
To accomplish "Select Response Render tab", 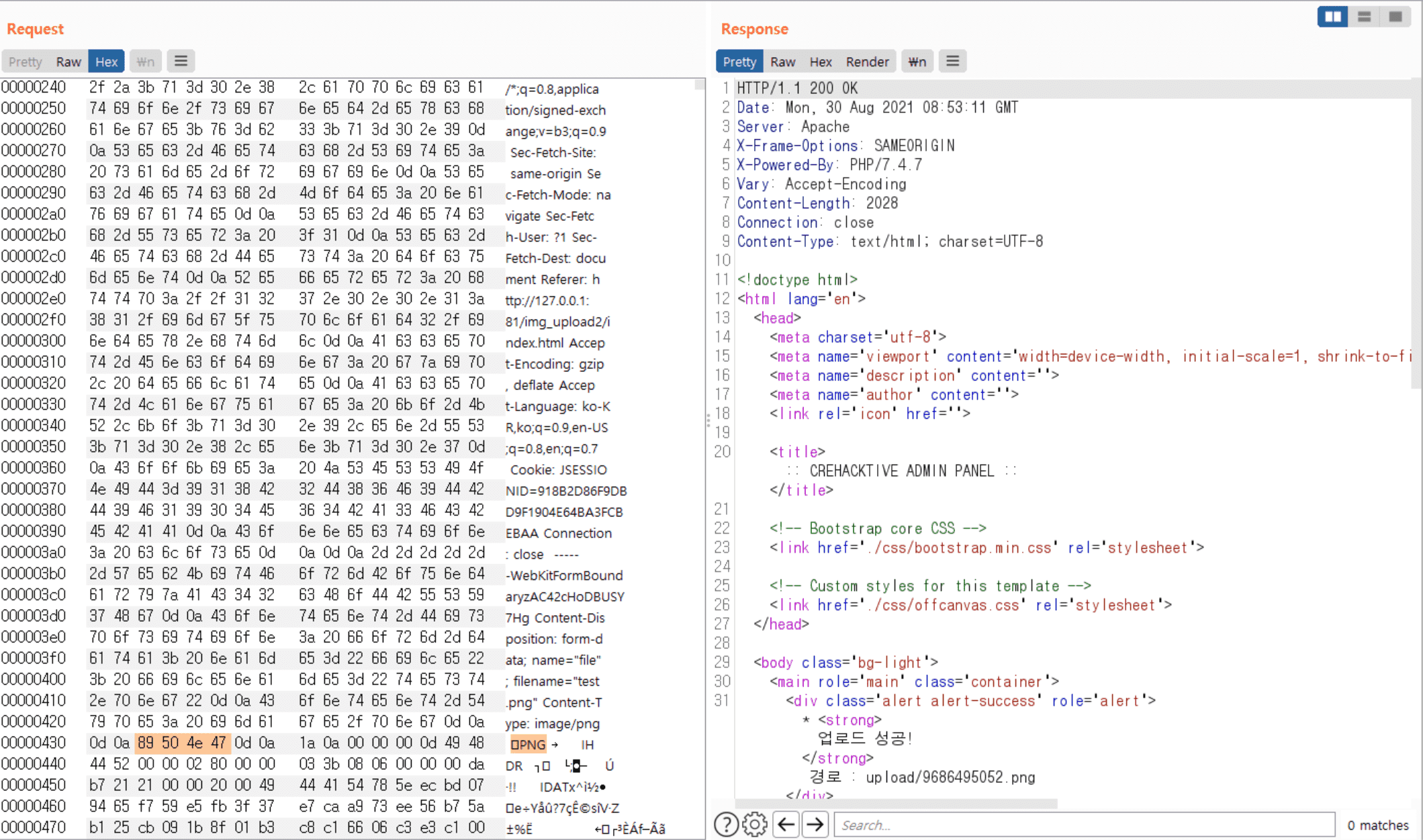I will [x=867, y=62].
